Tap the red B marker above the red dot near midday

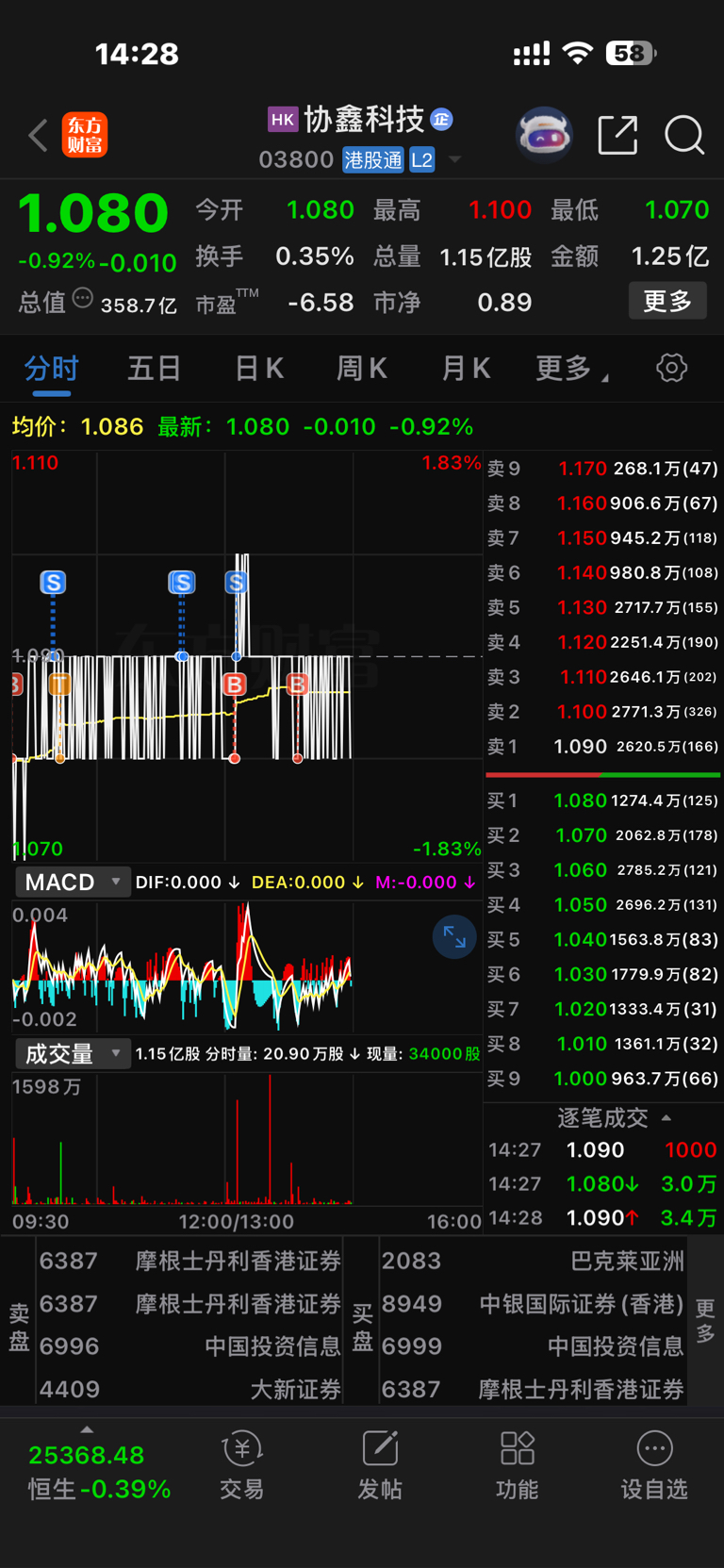click(235, 685)
